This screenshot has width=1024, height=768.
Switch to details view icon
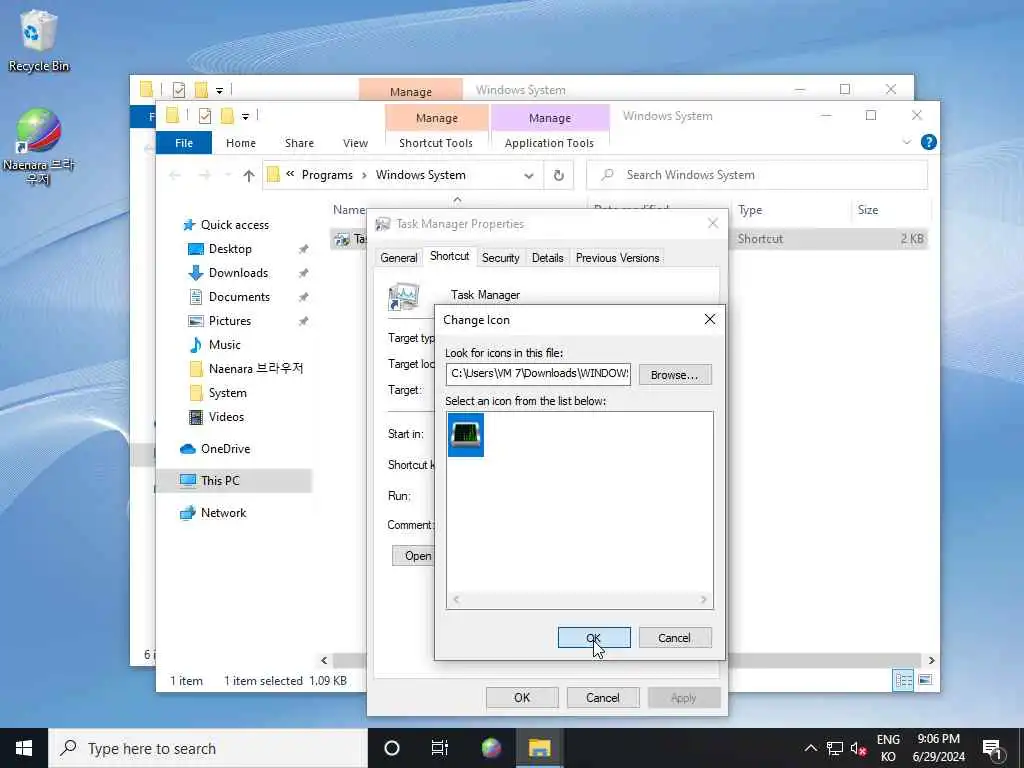(x=903, y=680)
